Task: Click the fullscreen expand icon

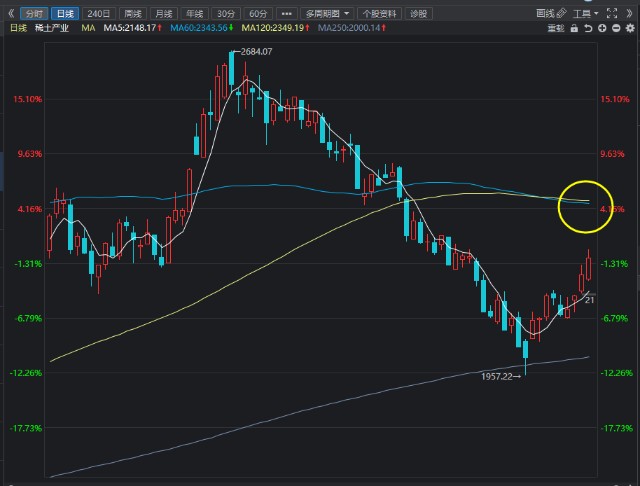Action: click(x=610, y=13)
